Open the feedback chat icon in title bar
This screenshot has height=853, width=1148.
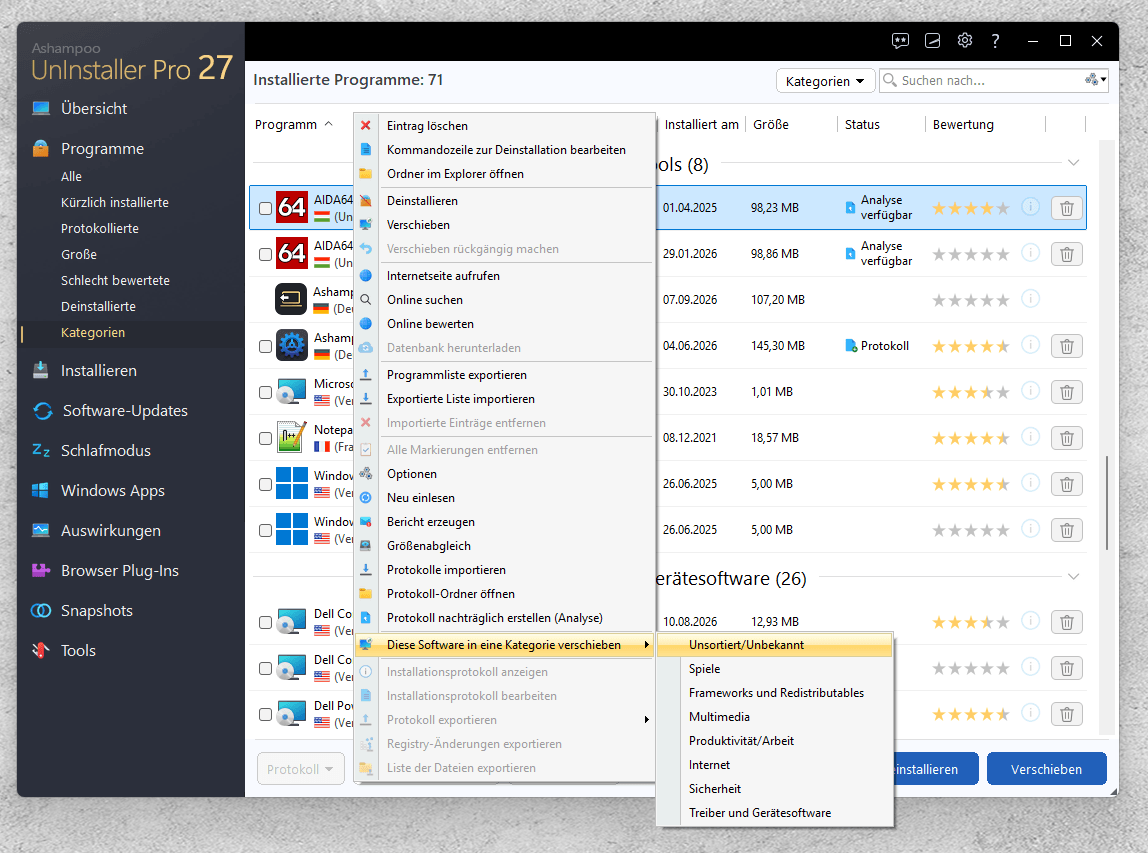point(900,41)
